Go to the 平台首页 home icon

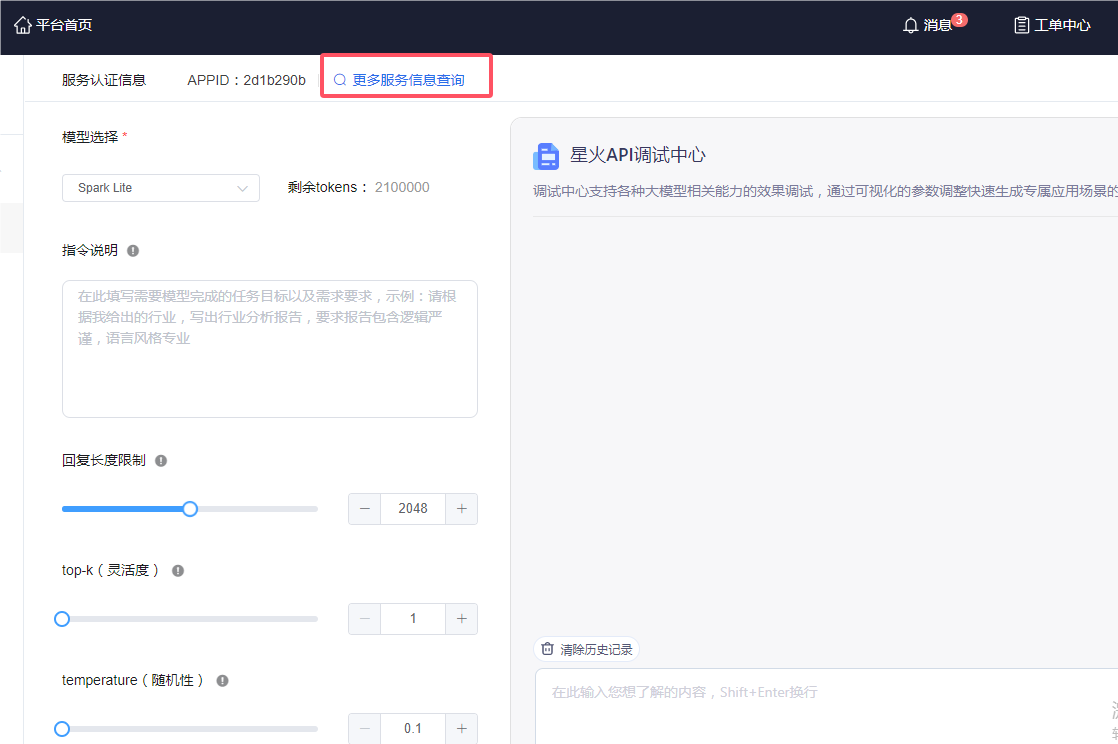[x=23, y=25]
